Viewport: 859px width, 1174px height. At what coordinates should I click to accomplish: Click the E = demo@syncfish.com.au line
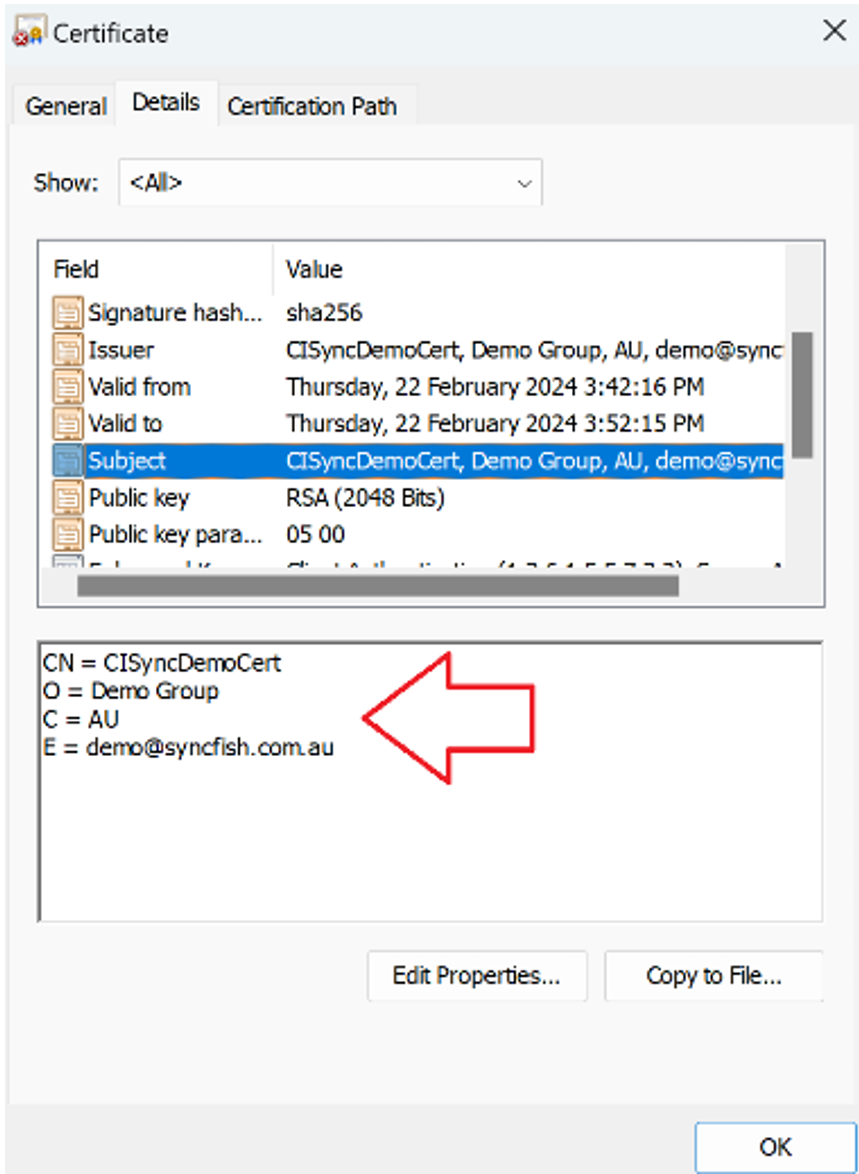point(188,747)
